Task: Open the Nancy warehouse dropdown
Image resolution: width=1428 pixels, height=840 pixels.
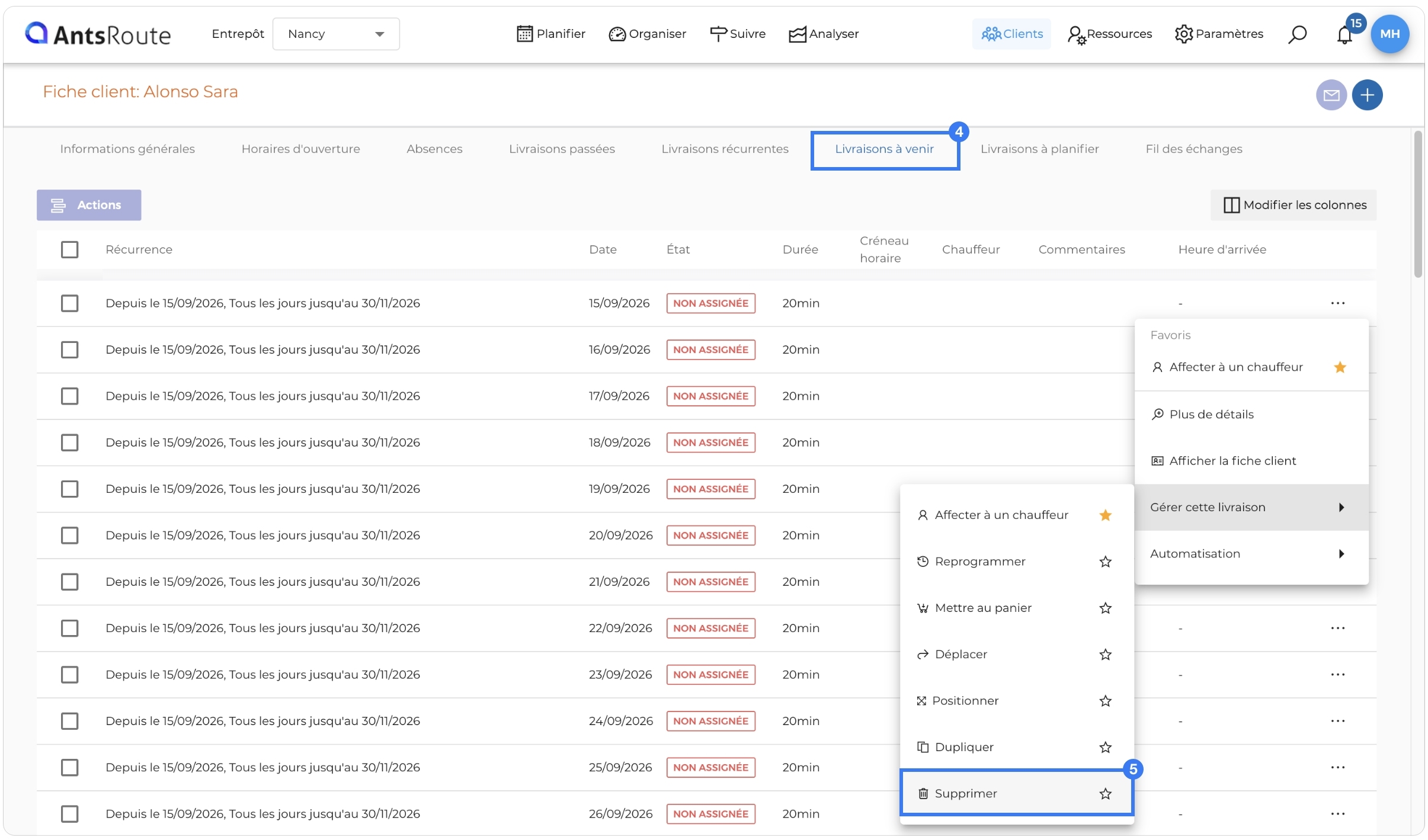Action: (x=336, y=34)
